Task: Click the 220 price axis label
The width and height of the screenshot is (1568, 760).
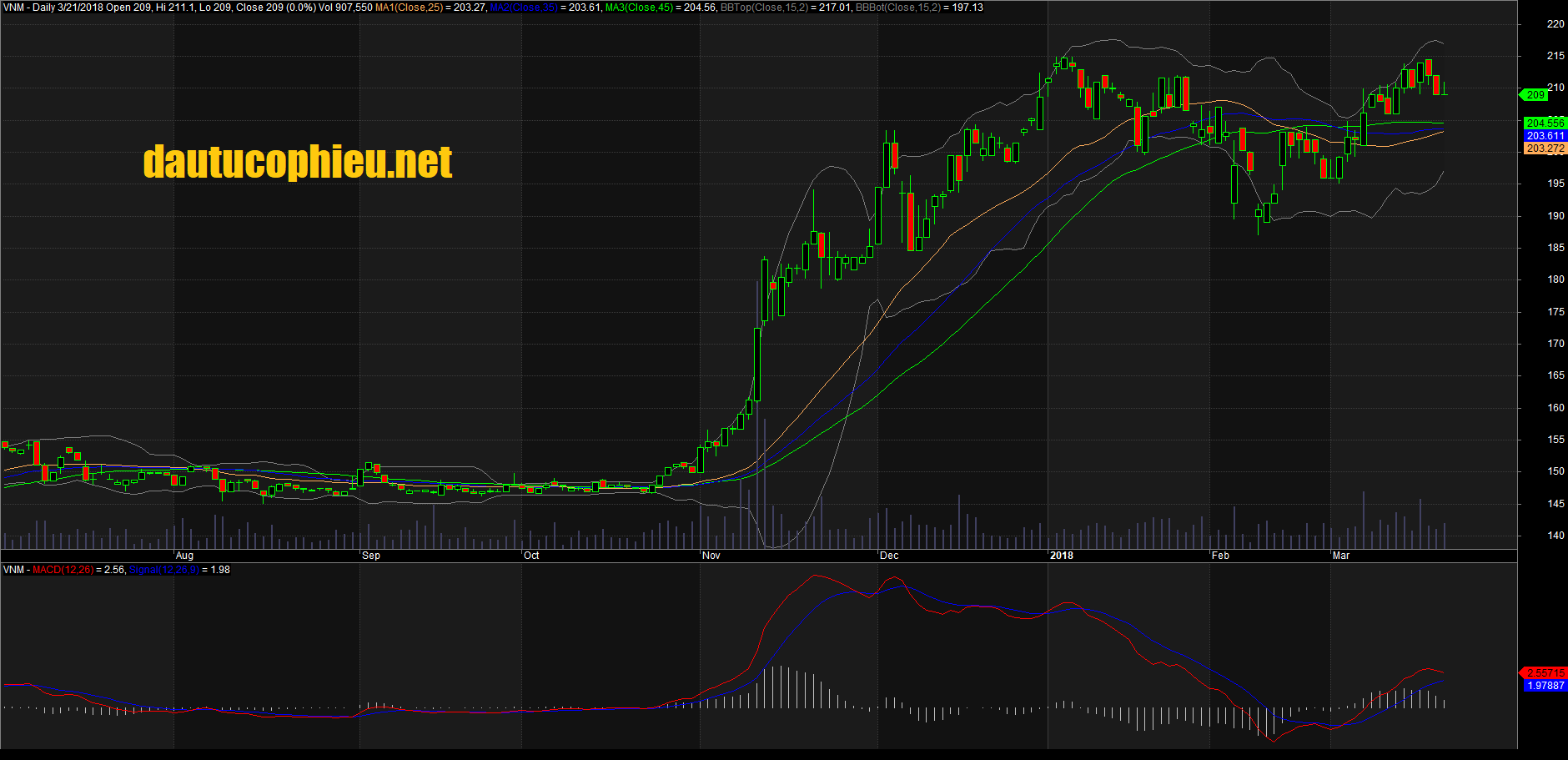Action: pyautogui.click(x=1555, y=24)
